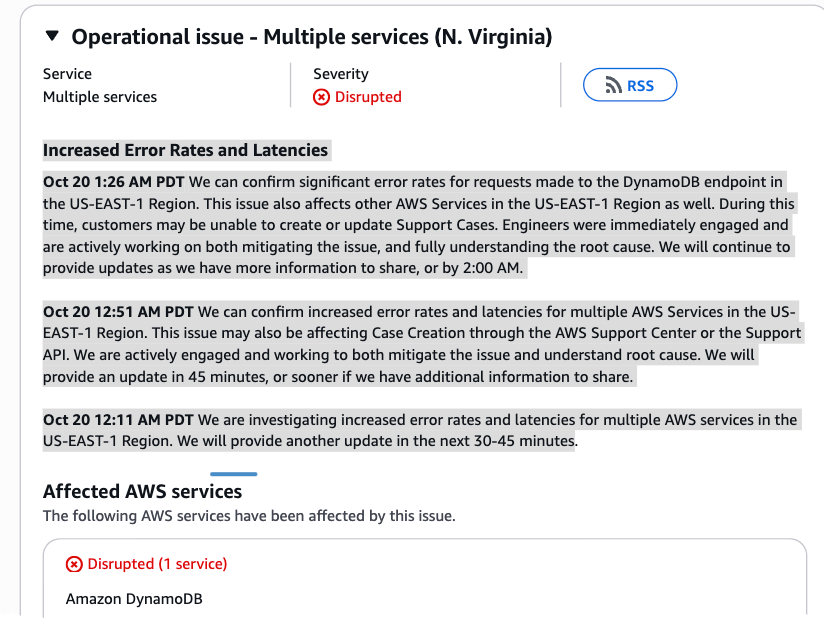Image resolution: width=824 pixels, height=643 pixels.
Task: Click the red Disrupted severity text
Action: [368, 97]
